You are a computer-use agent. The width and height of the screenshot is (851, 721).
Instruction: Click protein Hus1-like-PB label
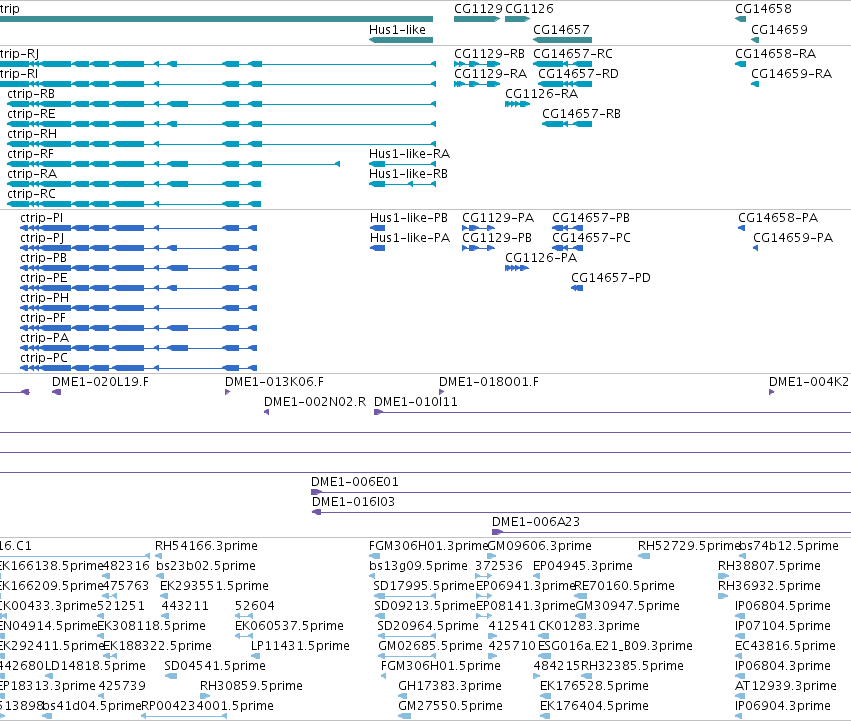(x=409, y=218)
